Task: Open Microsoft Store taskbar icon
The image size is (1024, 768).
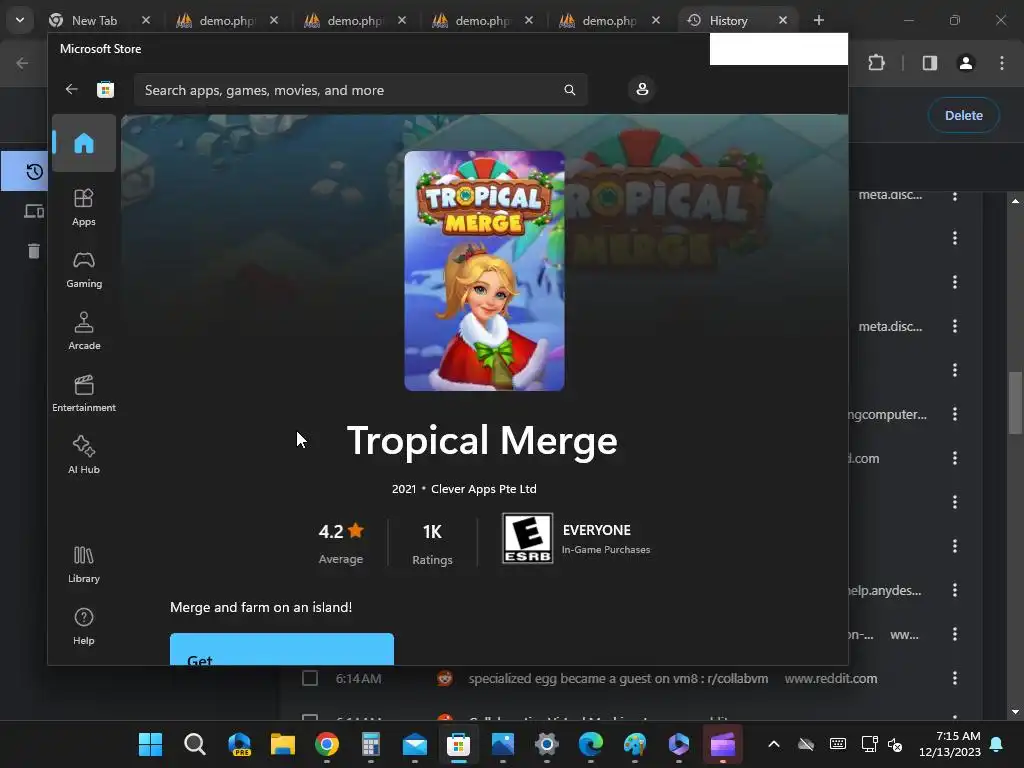Action: [458, 744]
